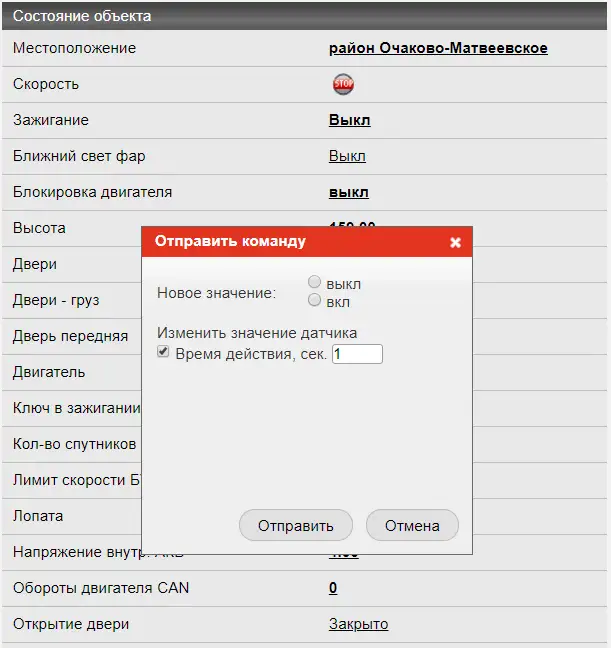Screen dimensions: 611x648
Task: Click the Обороты двигателя CAN value 0
Action: (x=333, y=588)
